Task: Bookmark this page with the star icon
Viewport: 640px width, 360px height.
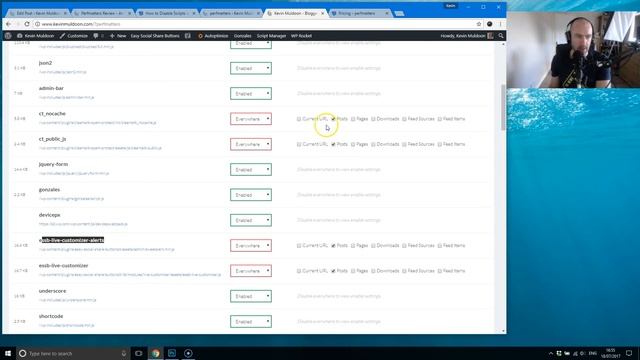Action: click(x=479, y=24)
